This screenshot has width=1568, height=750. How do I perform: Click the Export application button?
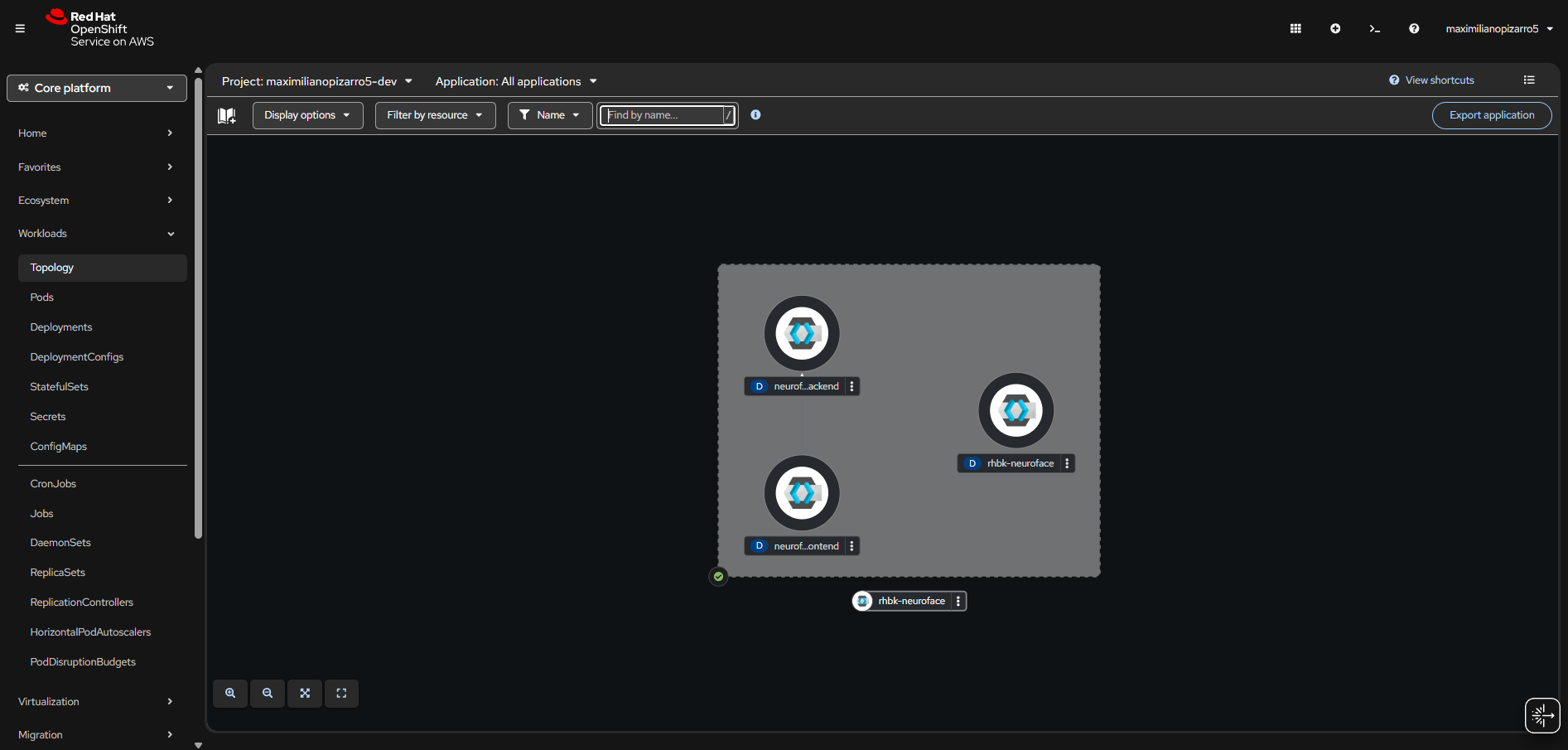pos(1491,115)
